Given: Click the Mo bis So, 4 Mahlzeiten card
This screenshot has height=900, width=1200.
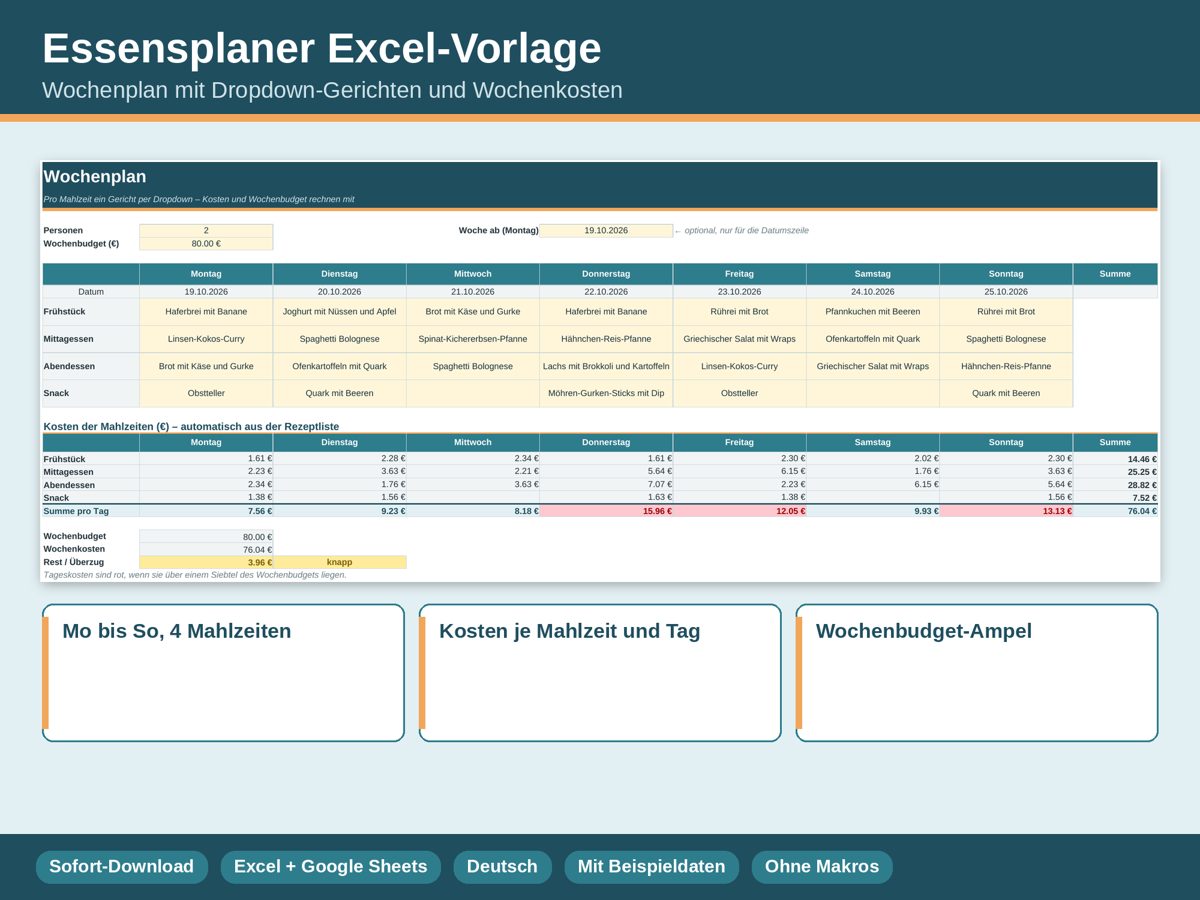Looking at the screenshot, I should click(x=223, y=673).
